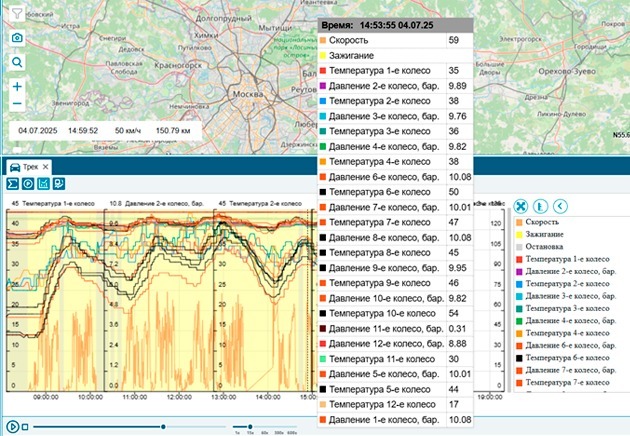This screenshot has width=630, height=436.
Task: Click the legend swatch for Температура 4-е колесо
Action: click(519, 333)
